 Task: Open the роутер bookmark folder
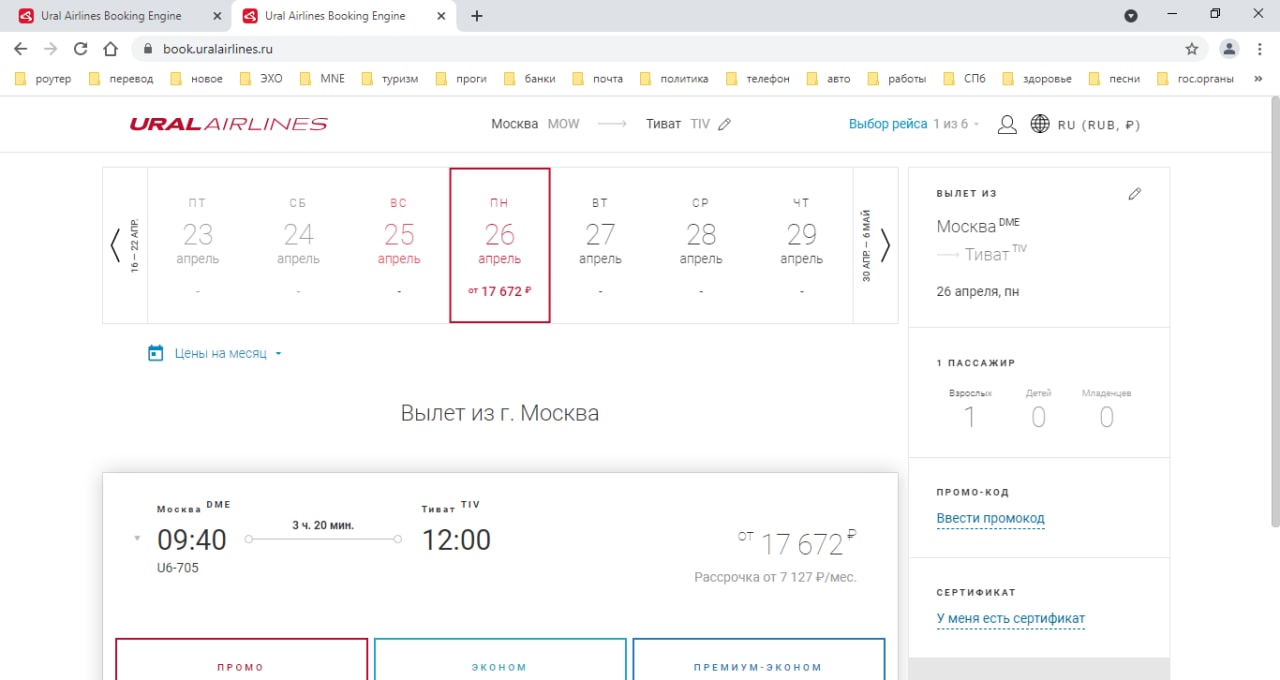tap(44, 78)
